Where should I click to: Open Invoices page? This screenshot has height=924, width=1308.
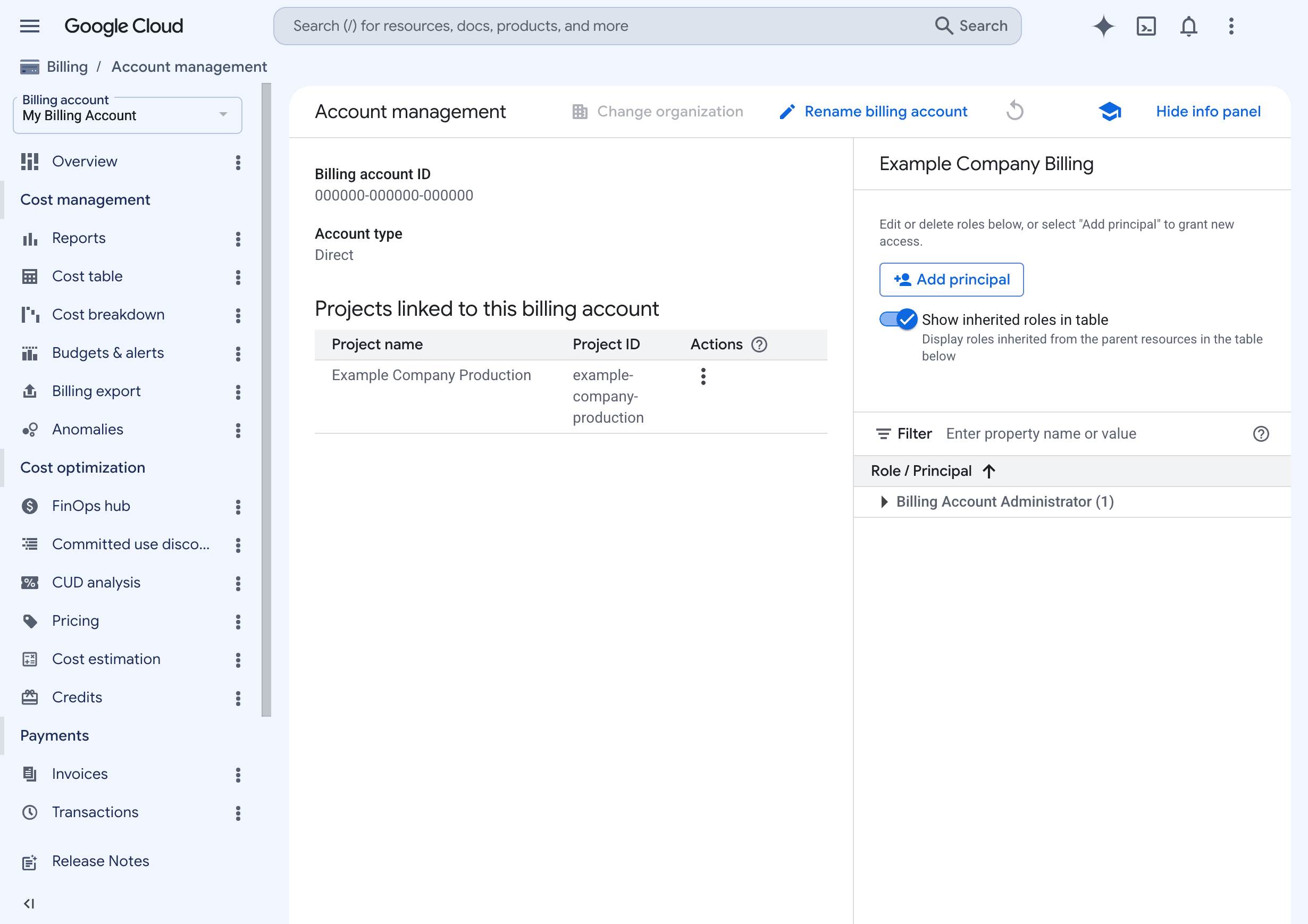(80, 774)
